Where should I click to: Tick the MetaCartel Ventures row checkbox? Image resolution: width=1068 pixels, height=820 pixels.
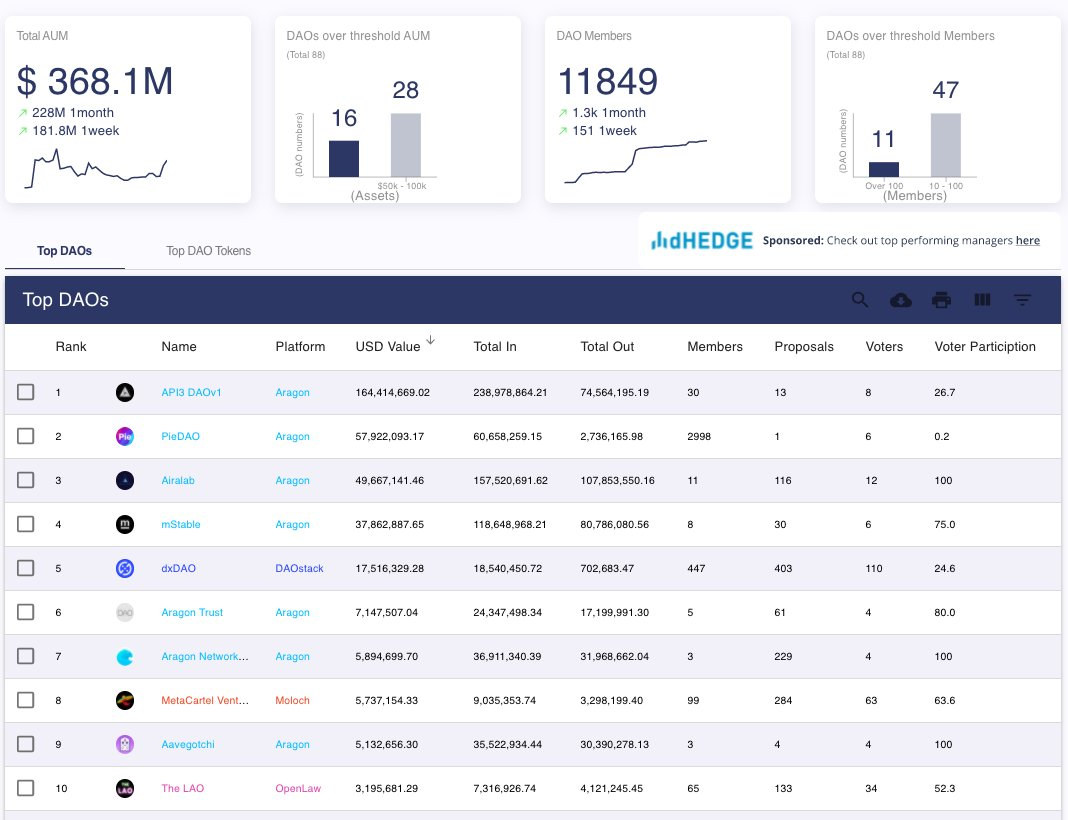tap(26, 700)
